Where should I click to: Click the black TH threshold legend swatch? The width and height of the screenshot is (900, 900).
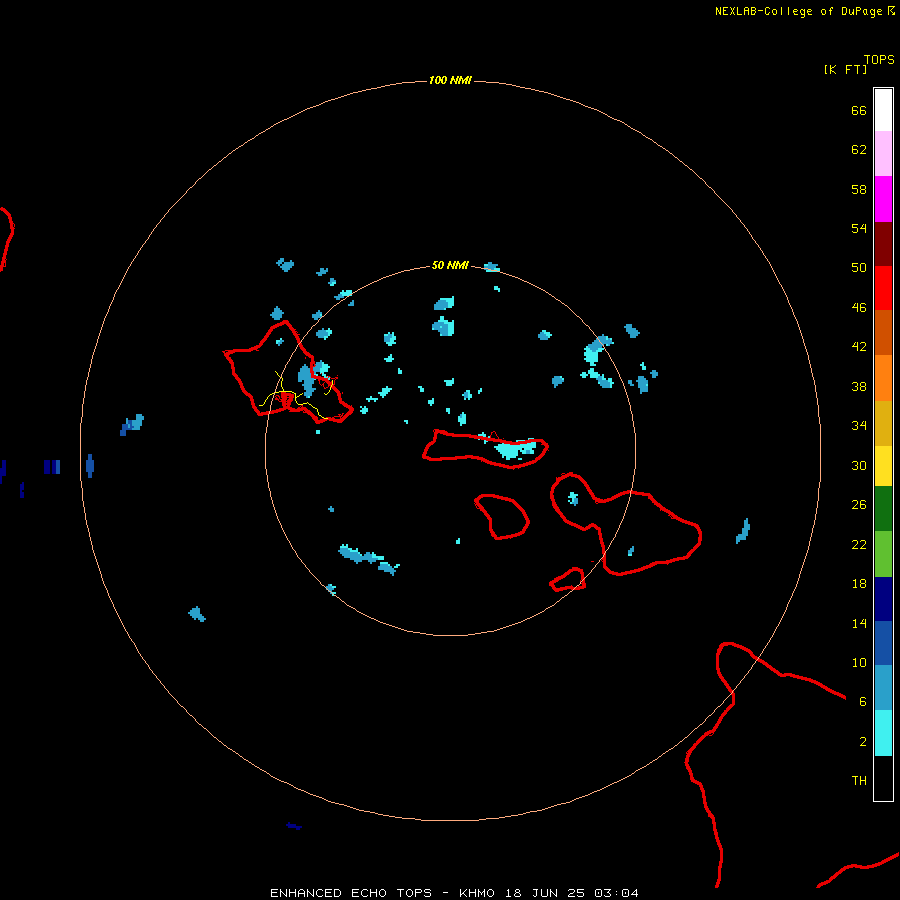883,778
